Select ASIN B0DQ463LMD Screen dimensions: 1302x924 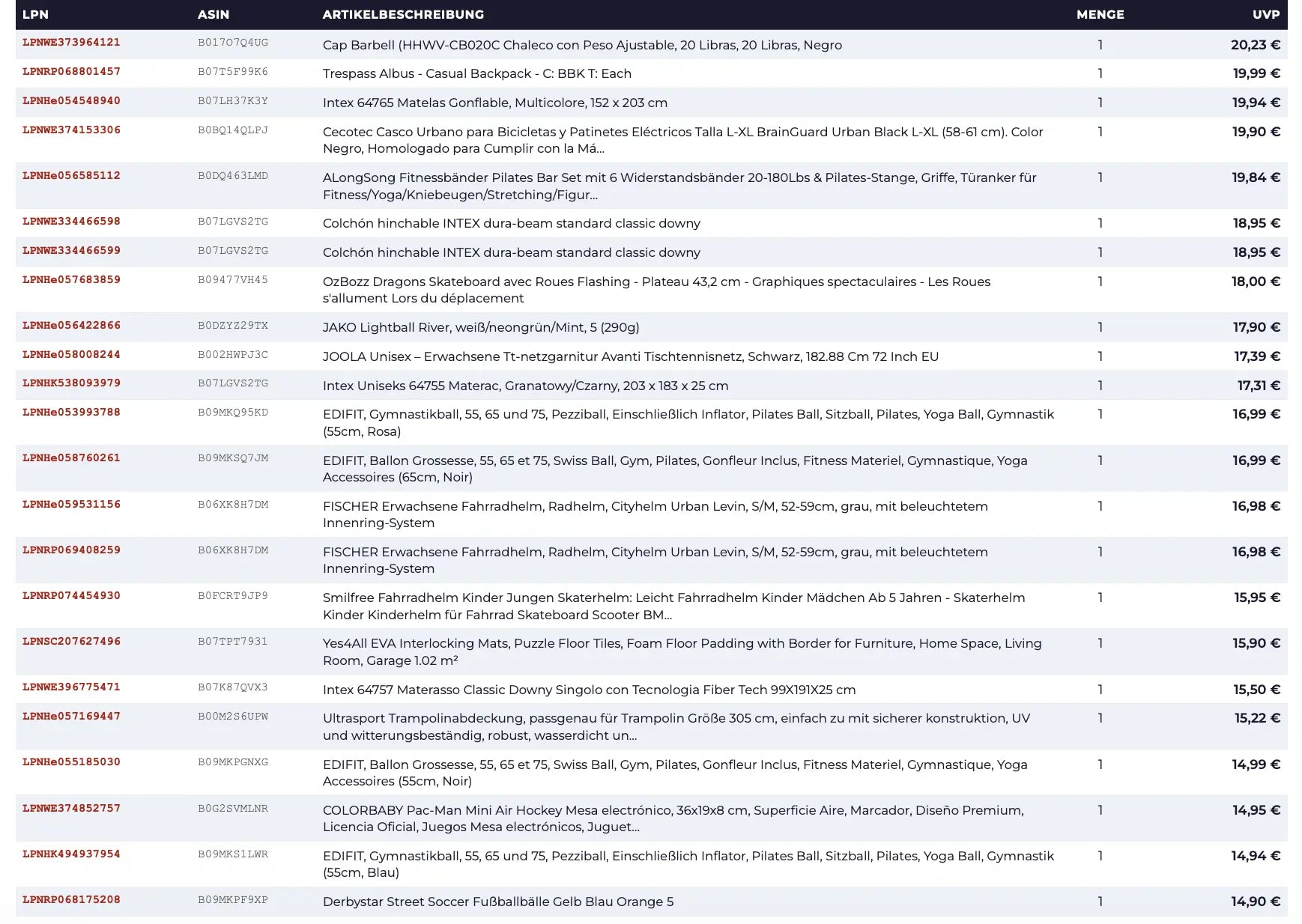tap(233, 176)
